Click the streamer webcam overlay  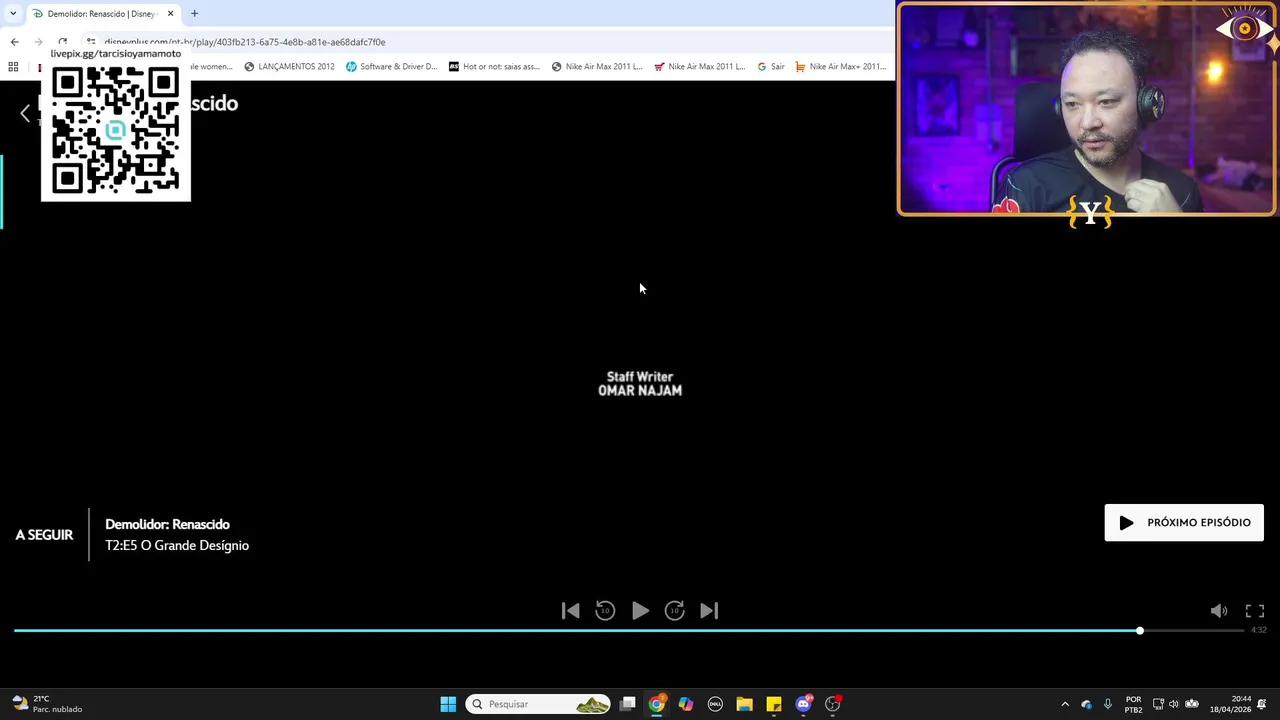(1088, 109)
